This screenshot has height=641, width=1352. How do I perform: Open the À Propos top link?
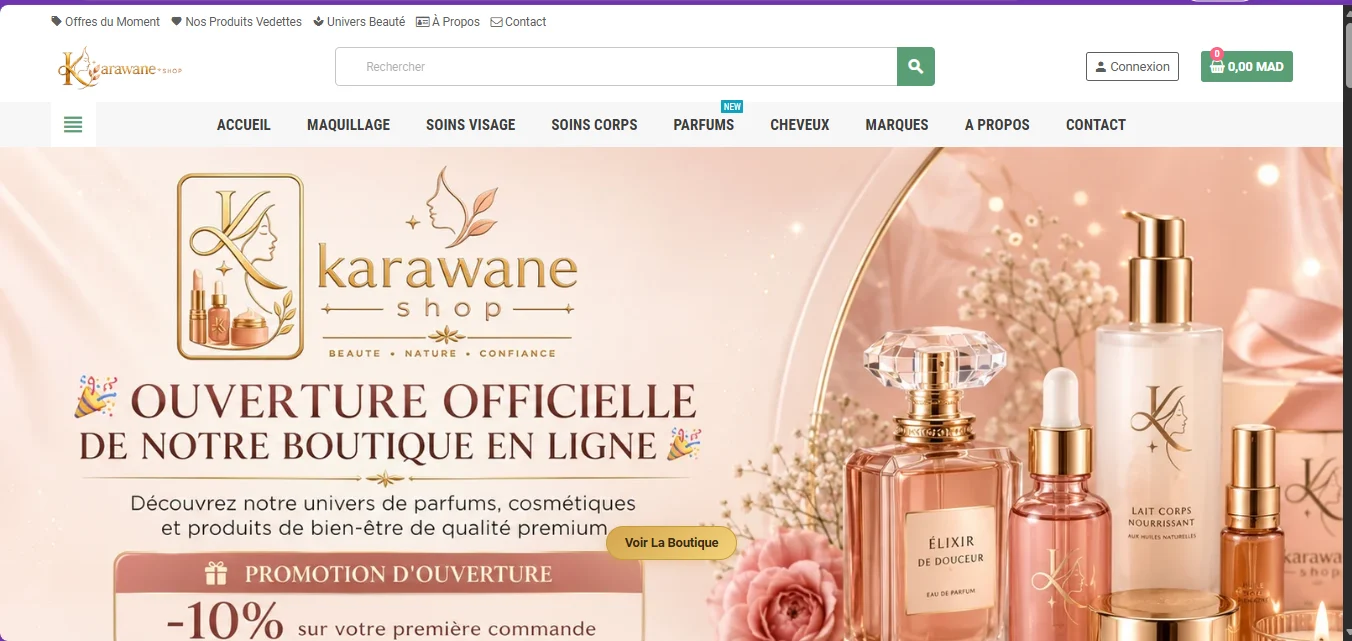click(456, 22)
